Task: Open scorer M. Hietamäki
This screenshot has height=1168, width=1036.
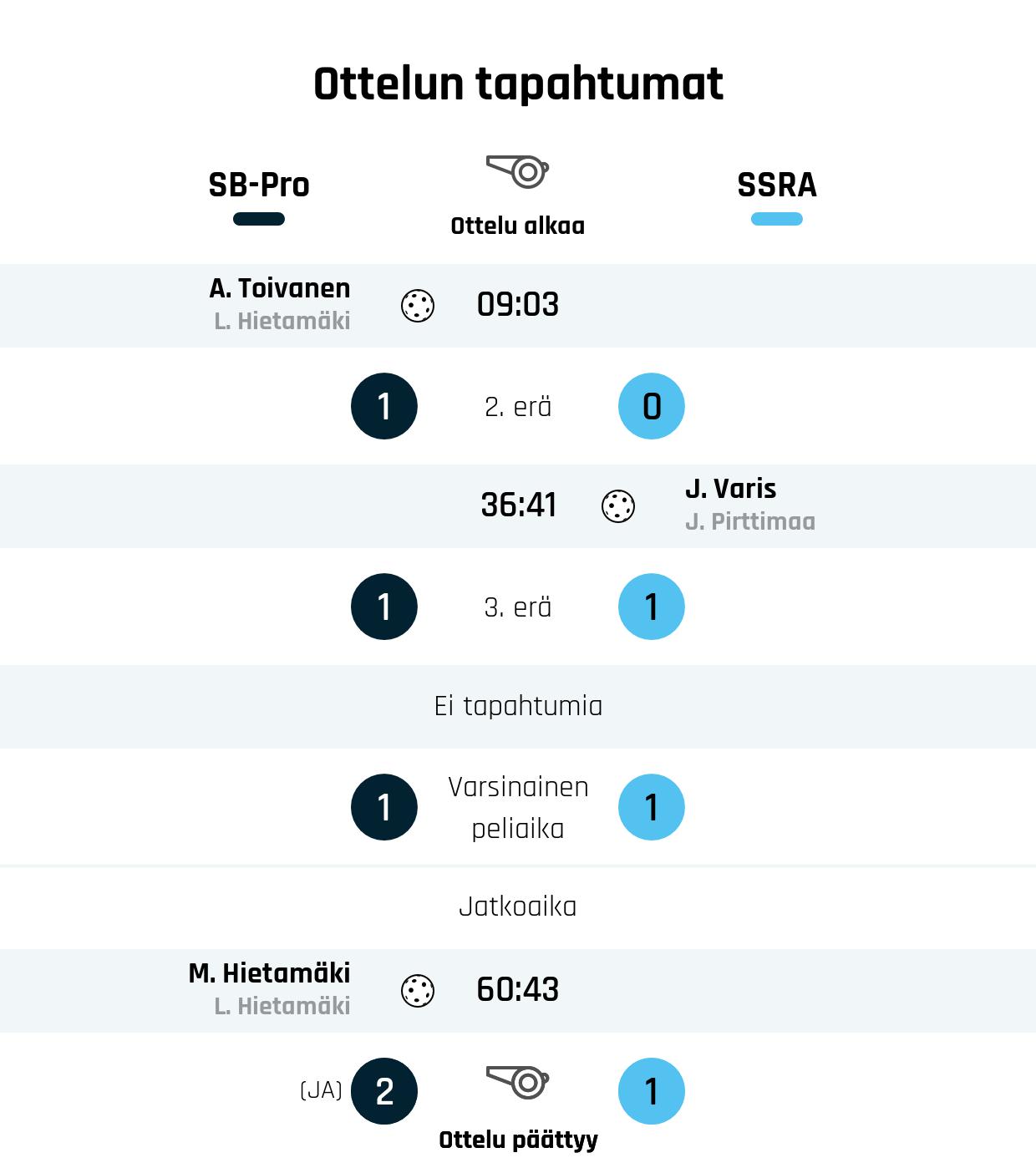Action: [x=269, y=973]
